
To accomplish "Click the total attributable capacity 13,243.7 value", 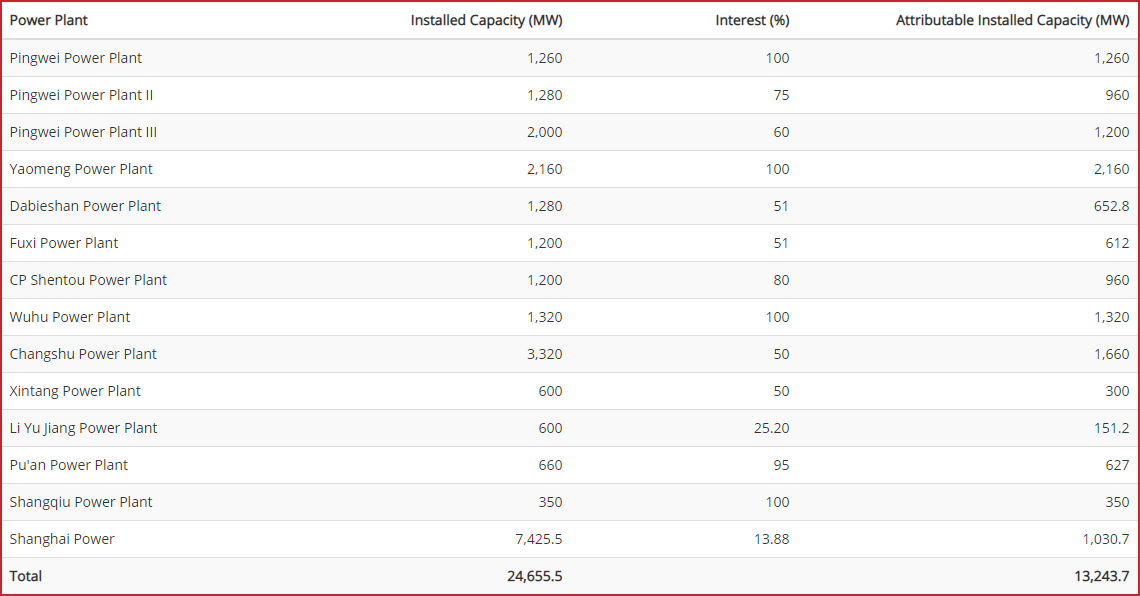I will [1101, 576].
